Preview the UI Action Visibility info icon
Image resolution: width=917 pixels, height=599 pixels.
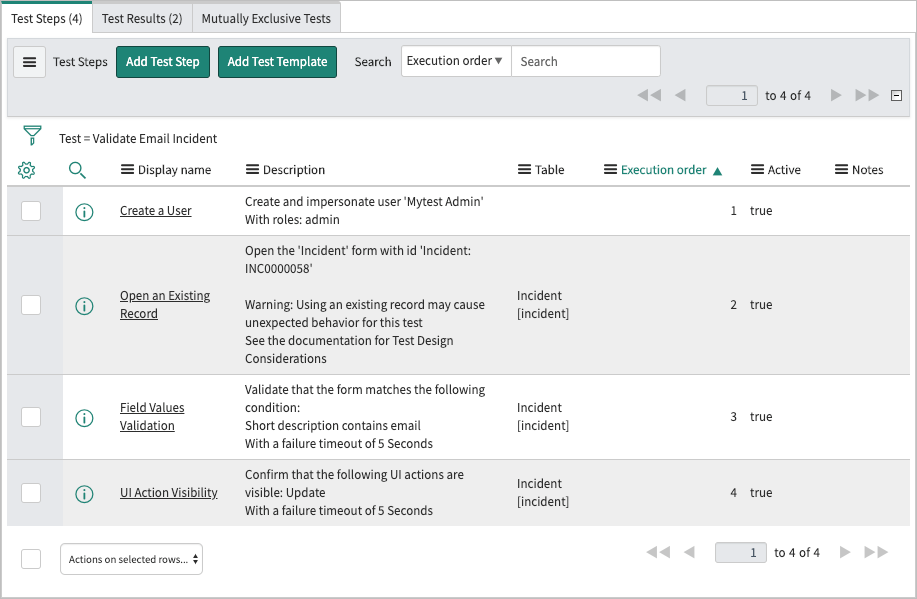(84, 494)
